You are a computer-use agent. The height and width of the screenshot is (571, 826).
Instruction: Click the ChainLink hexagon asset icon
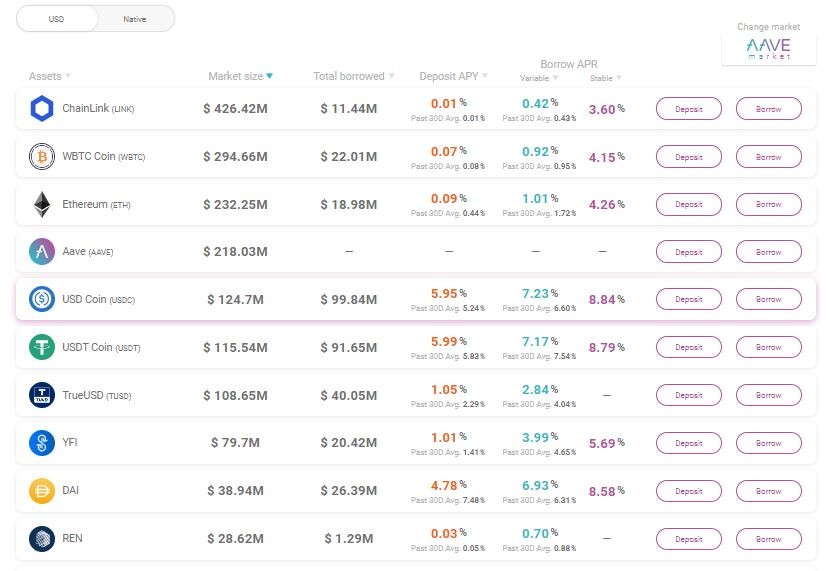click(42, 109)
